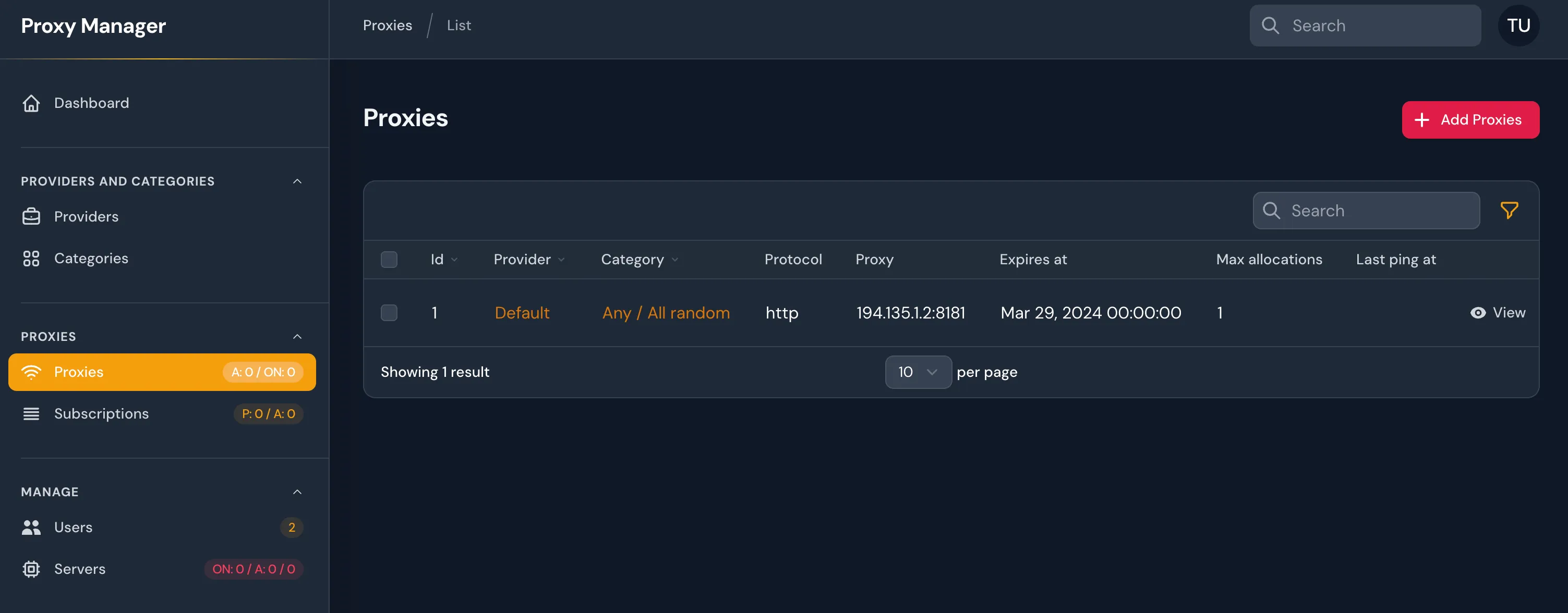Click the Add Proxies button

click(1470, 119)
